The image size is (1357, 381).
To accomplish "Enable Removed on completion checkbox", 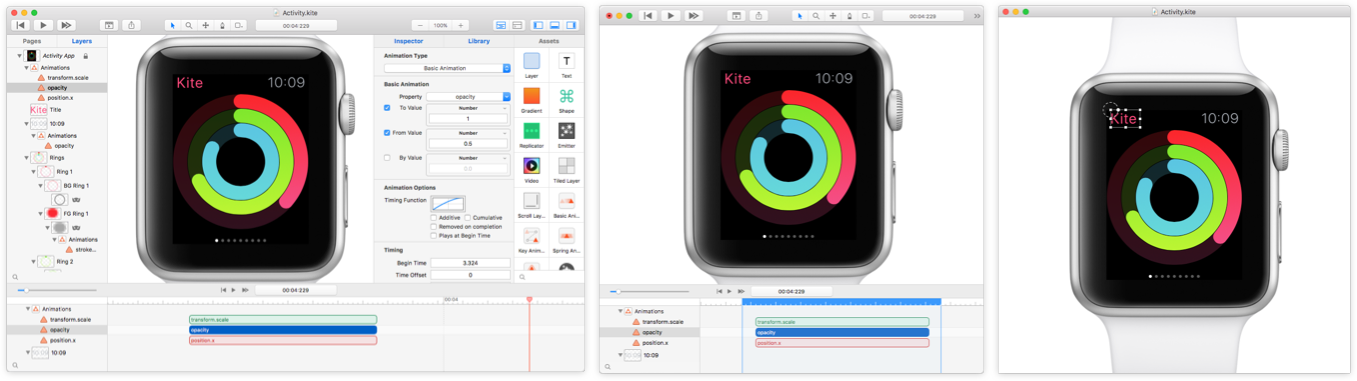I will tap(434, 226).
